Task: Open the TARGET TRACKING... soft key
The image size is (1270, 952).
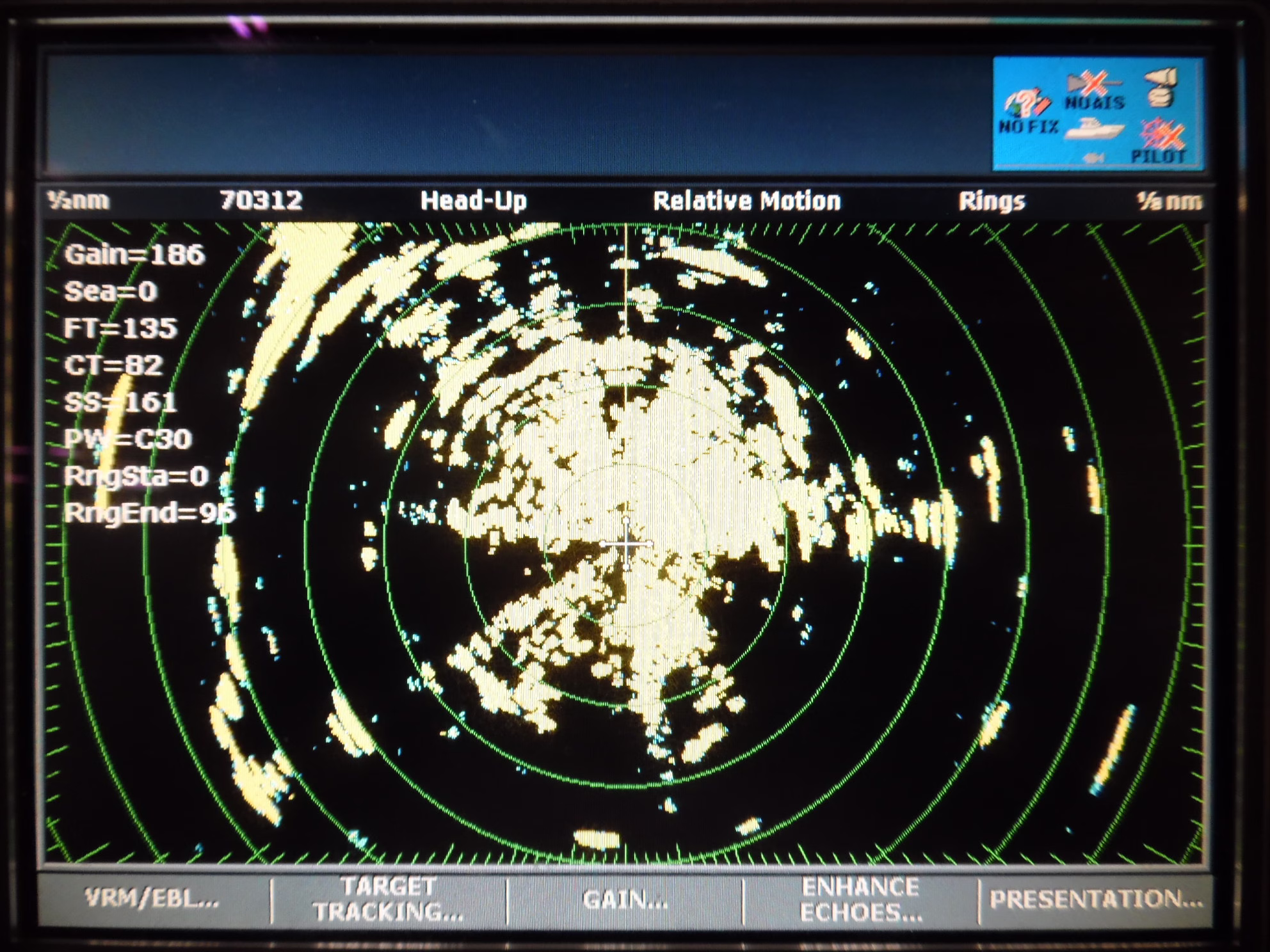Action: [389, 899]
